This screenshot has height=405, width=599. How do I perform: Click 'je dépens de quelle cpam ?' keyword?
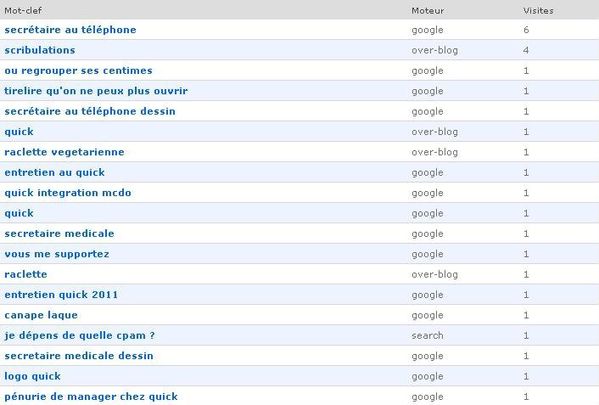(79, 335)
